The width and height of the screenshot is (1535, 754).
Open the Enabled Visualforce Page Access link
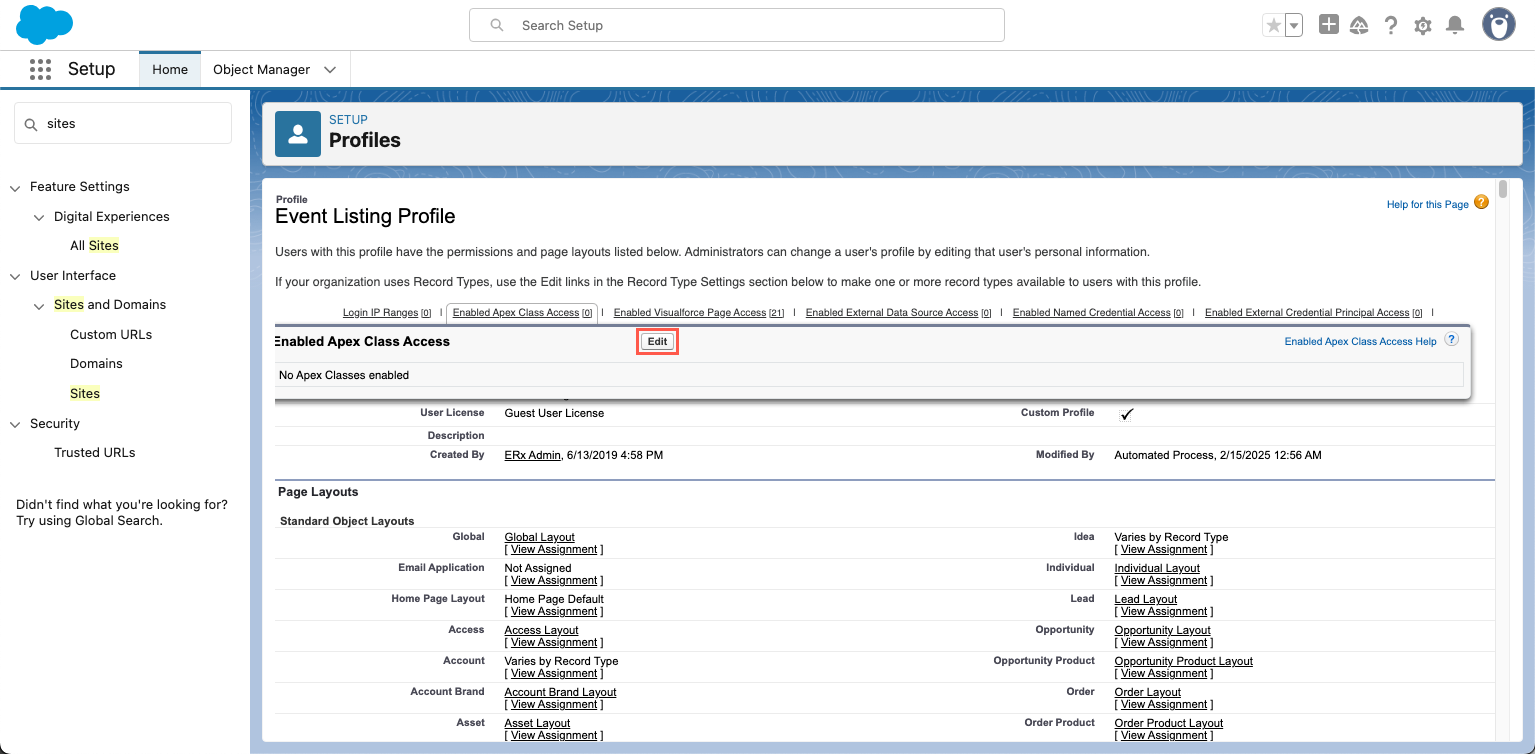[x=690, y=313]
